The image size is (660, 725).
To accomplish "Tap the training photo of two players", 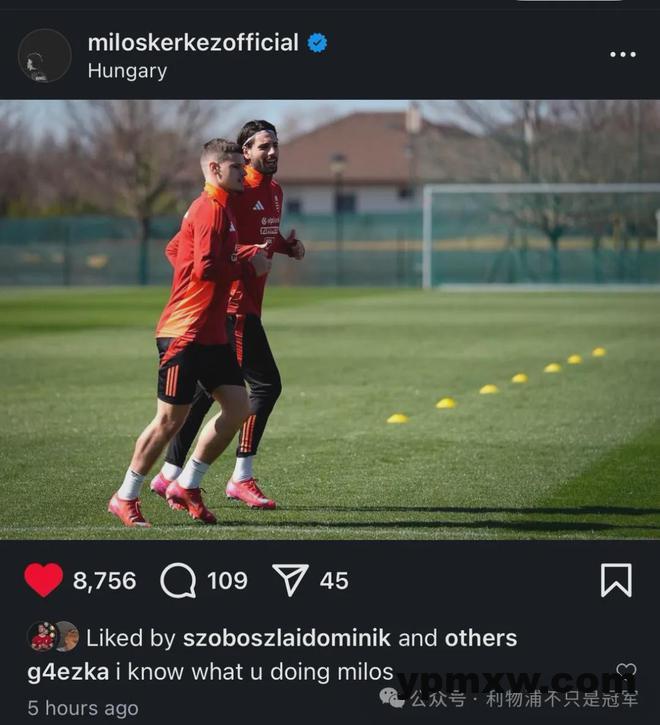I will 330,320.
